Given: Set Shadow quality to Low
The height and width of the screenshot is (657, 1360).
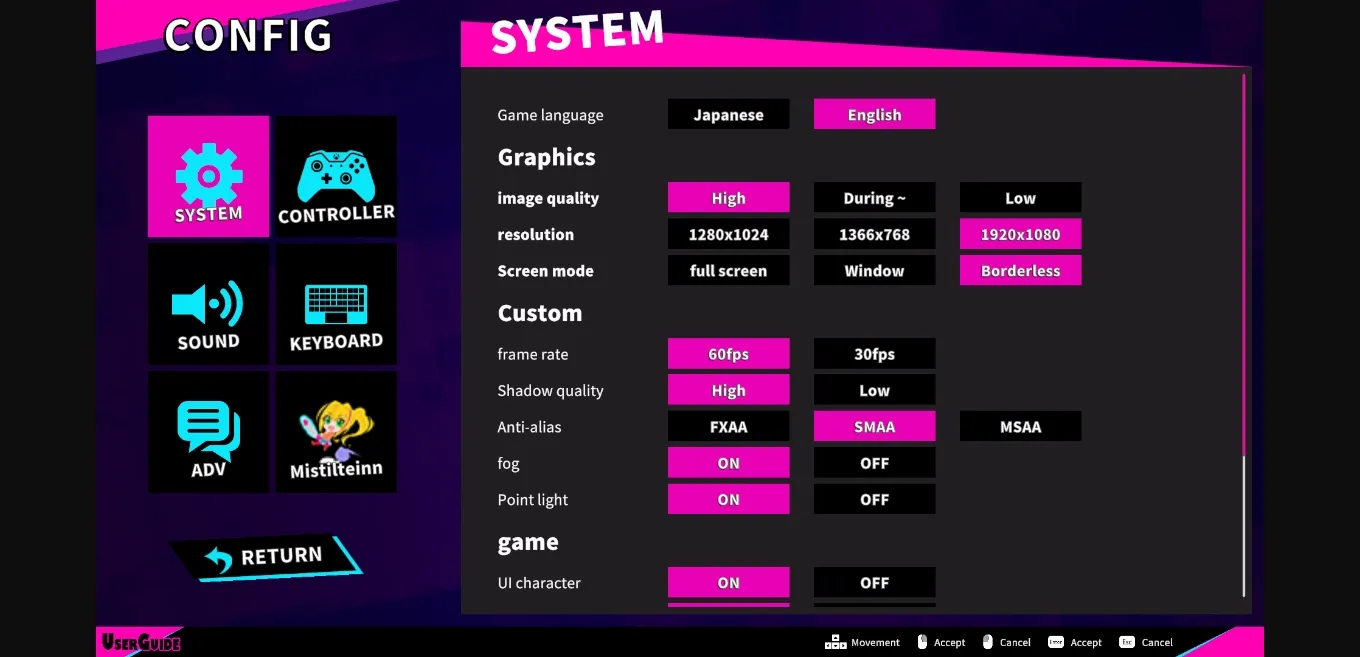Looking at the screenshot, I should [874, 390].
